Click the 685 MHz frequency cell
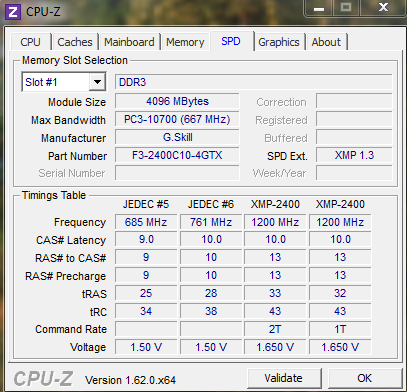407x392 pixels. click(146, 222)
